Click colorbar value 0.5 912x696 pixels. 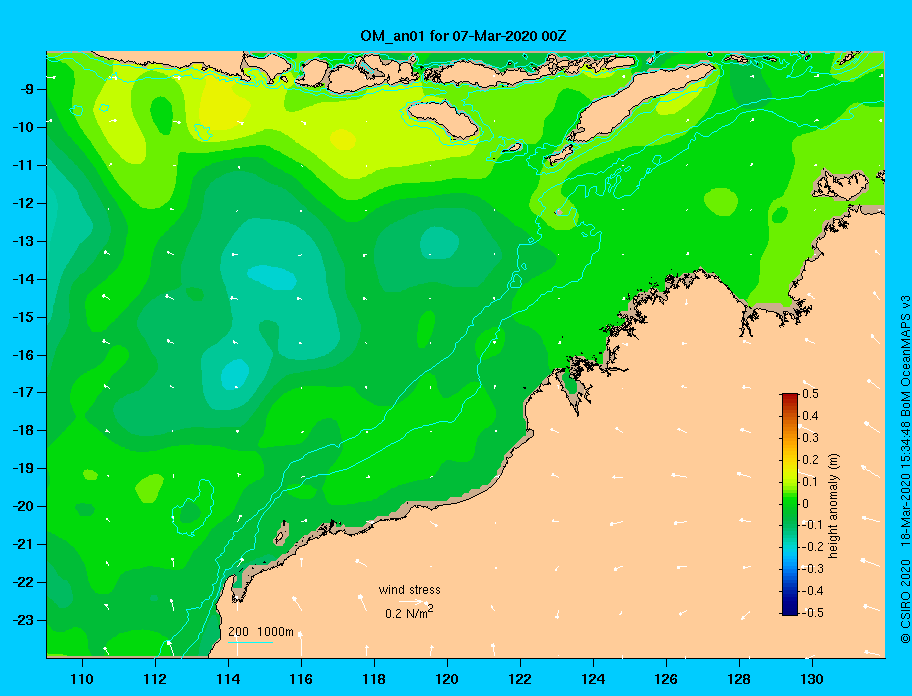810,394
